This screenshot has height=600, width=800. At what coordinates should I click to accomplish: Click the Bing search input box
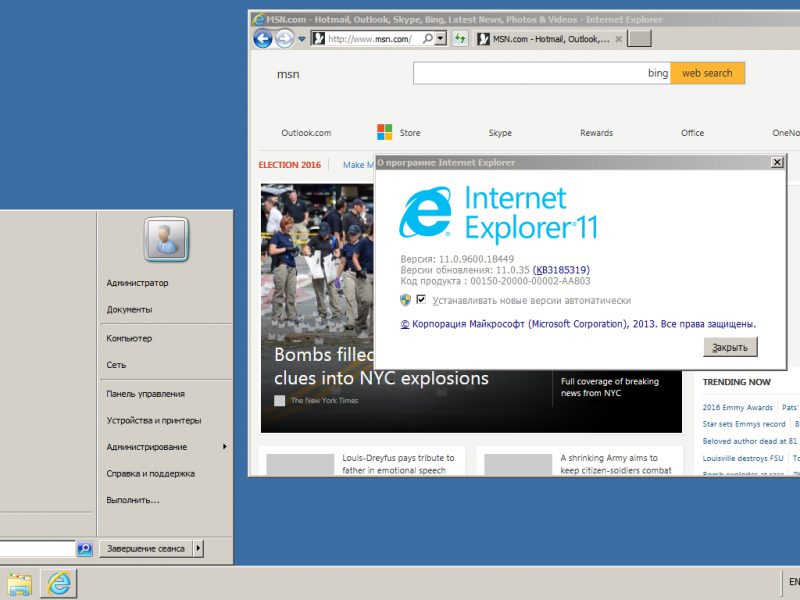click(541, 73)
